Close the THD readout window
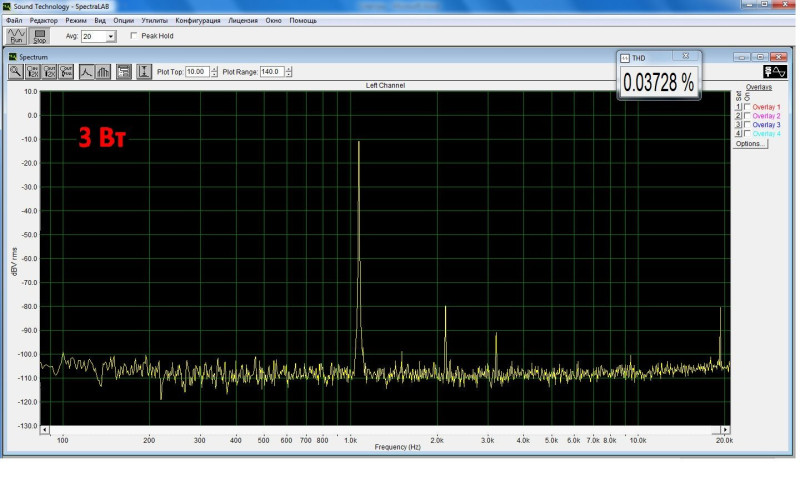 686,56
